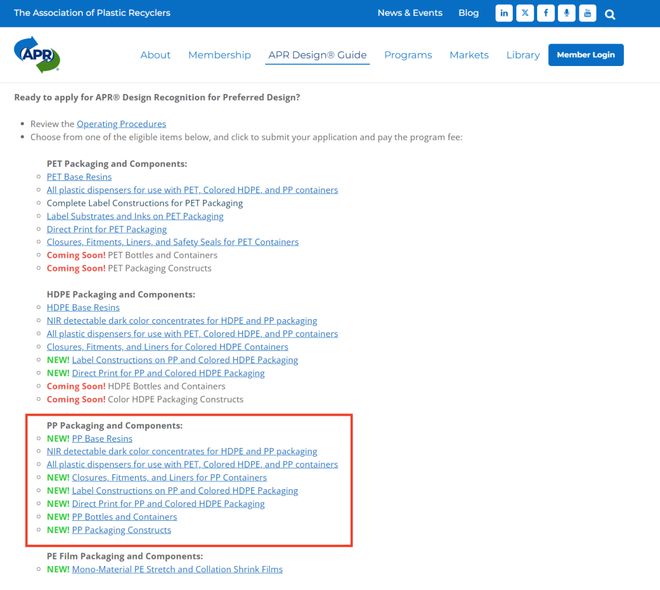Open the APR Design Guide menu
660x590 pixels.
point(317,55)
